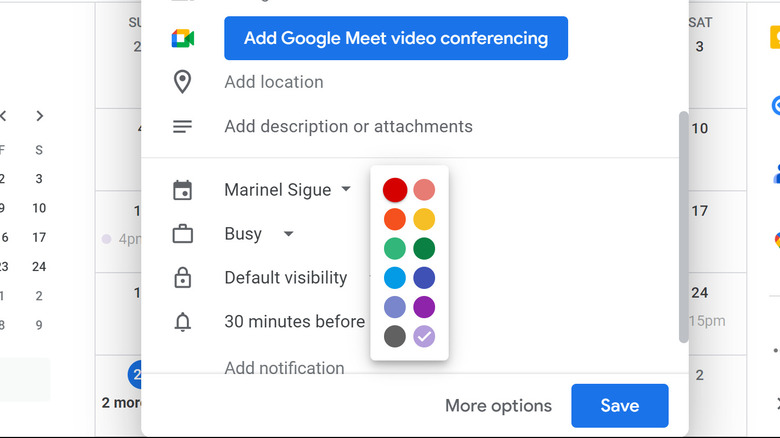Viewport: 780px width, 438px height.
Task: Open More options
Action: click(498, 406)
